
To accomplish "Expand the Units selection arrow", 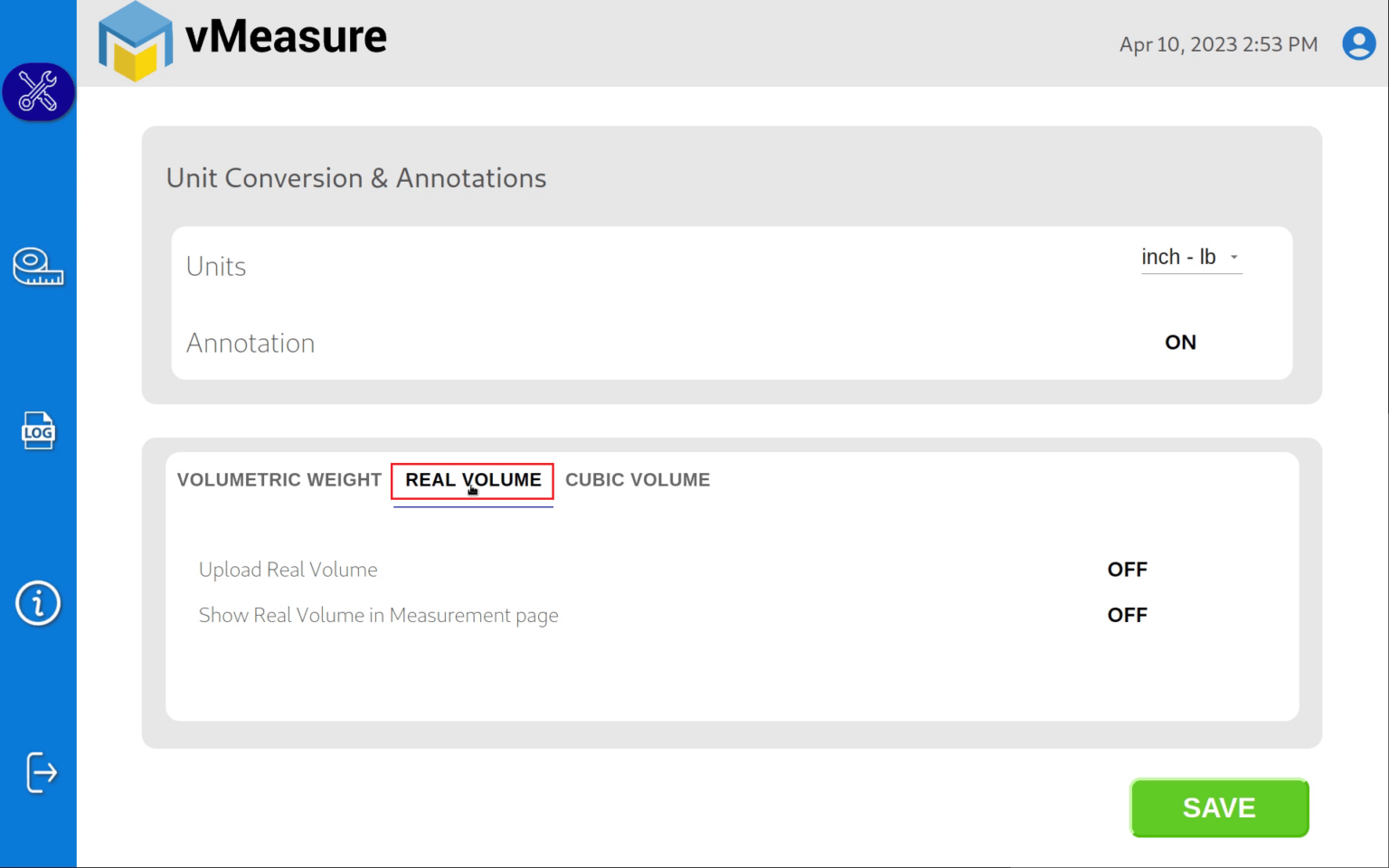I will click(x=1233, y=257).
